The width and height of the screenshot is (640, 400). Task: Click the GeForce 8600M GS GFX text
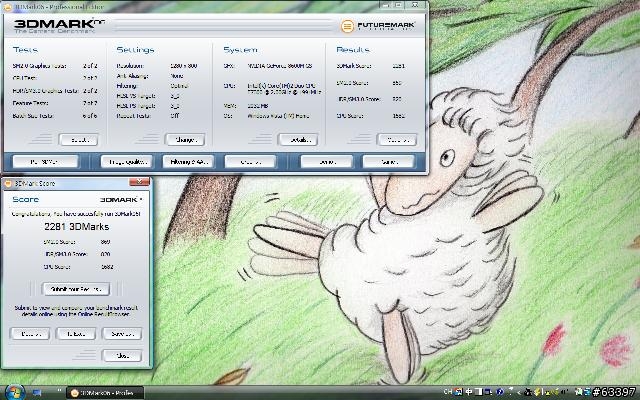pos(280,66)
